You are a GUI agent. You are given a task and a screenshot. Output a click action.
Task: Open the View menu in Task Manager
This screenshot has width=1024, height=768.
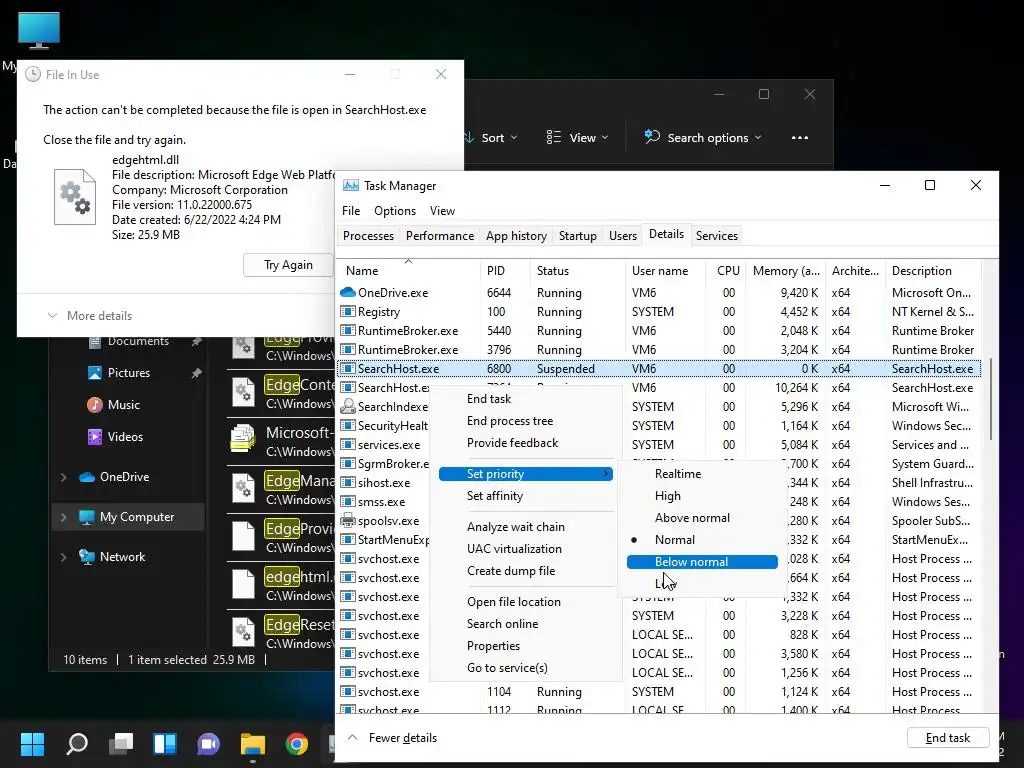[442, 211]
